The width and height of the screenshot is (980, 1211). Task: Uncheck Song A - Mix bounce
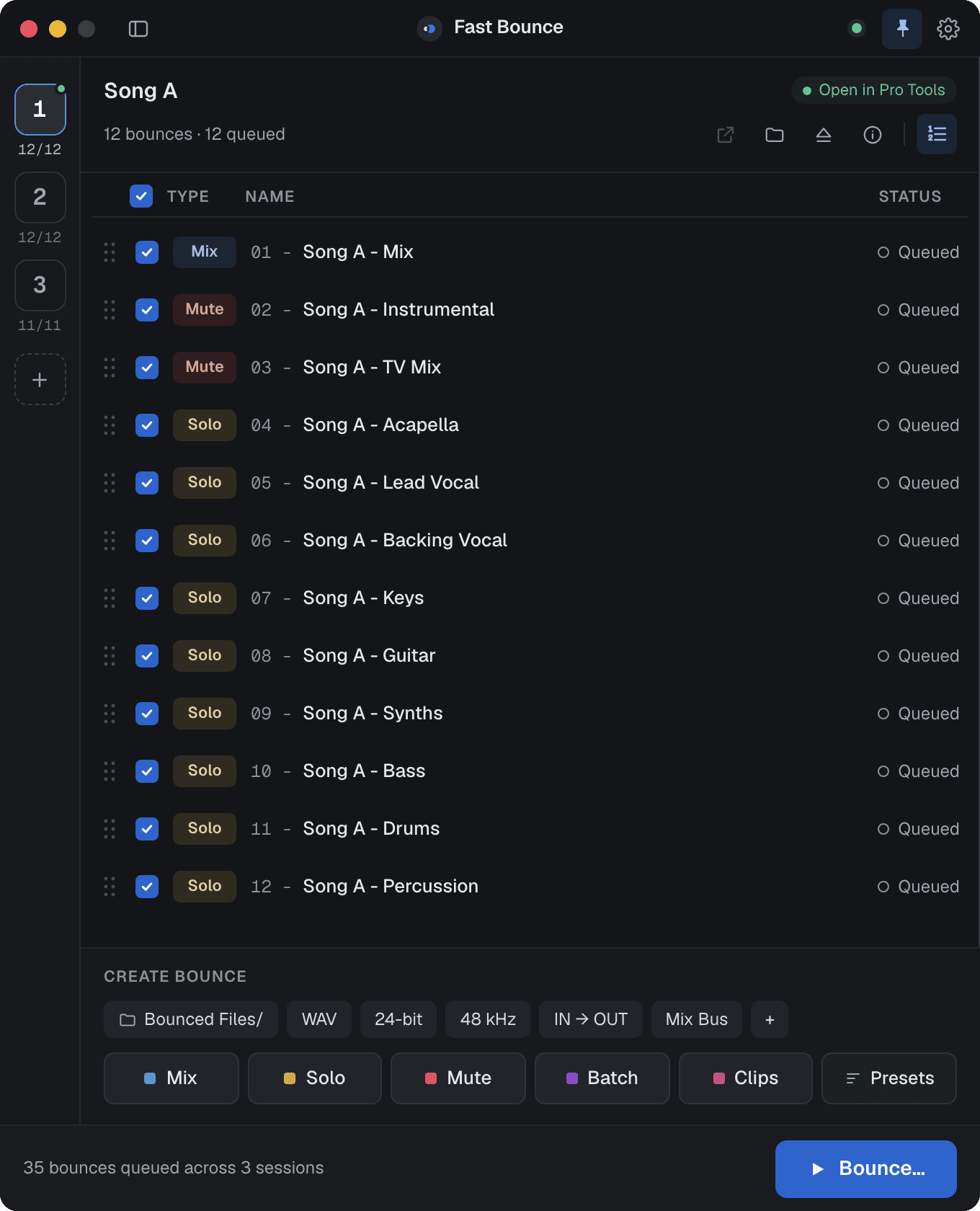[147, 252]
